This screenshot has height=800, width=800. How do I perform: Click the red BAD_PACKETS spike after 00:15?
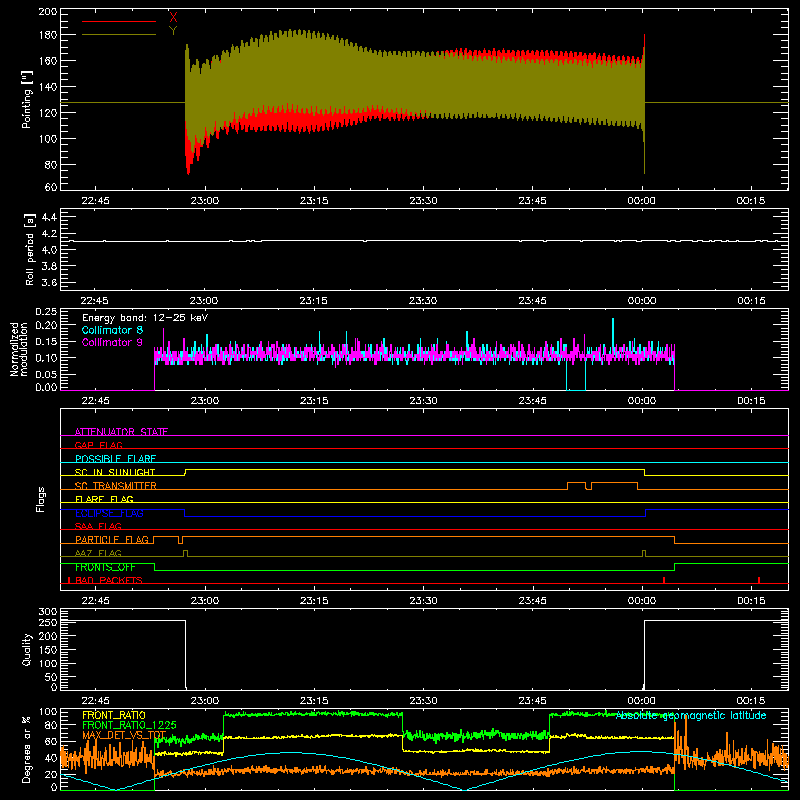coord(759,580)
